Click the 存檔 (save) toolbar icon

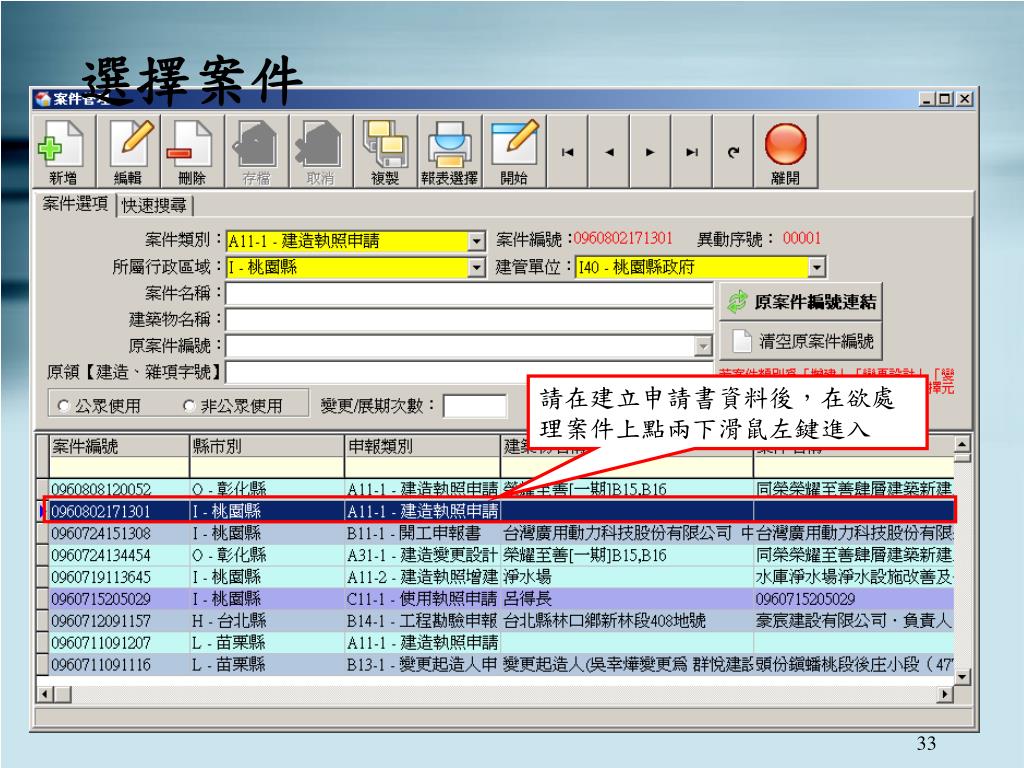click(x=256, y=152)
